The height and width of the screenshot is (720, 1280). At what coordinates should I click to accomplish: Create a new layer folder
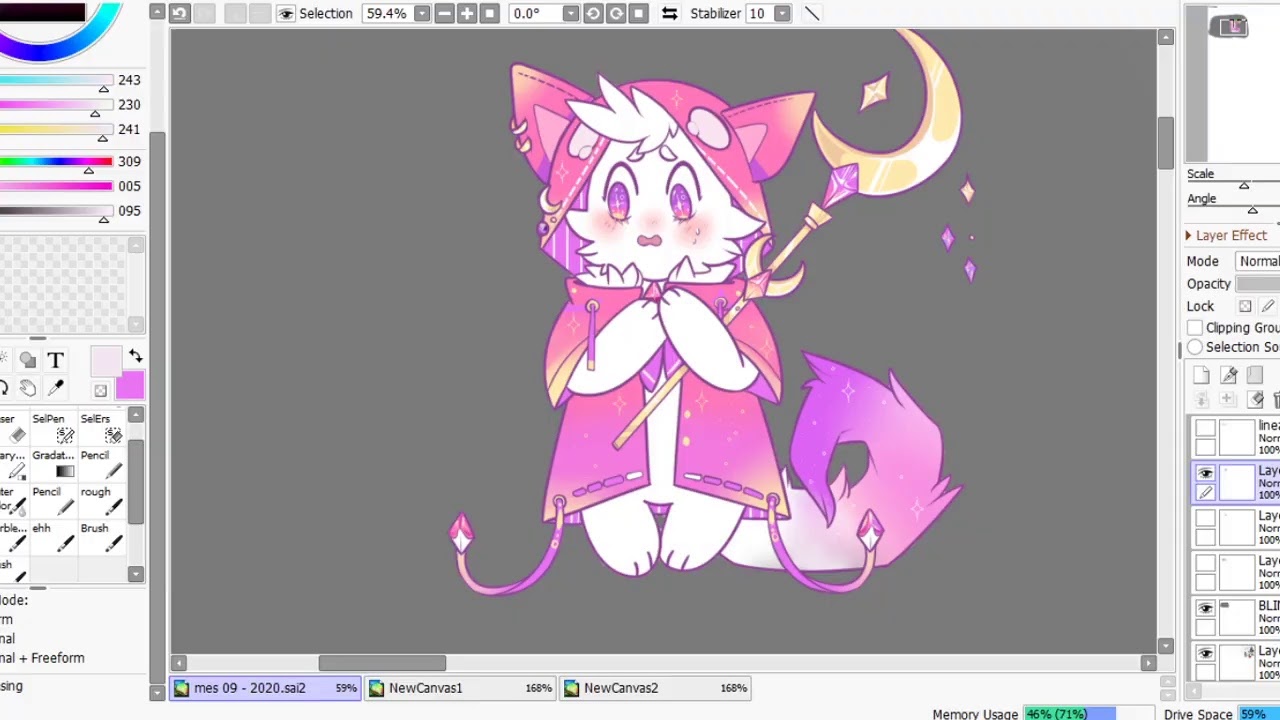click(1255, 375)
